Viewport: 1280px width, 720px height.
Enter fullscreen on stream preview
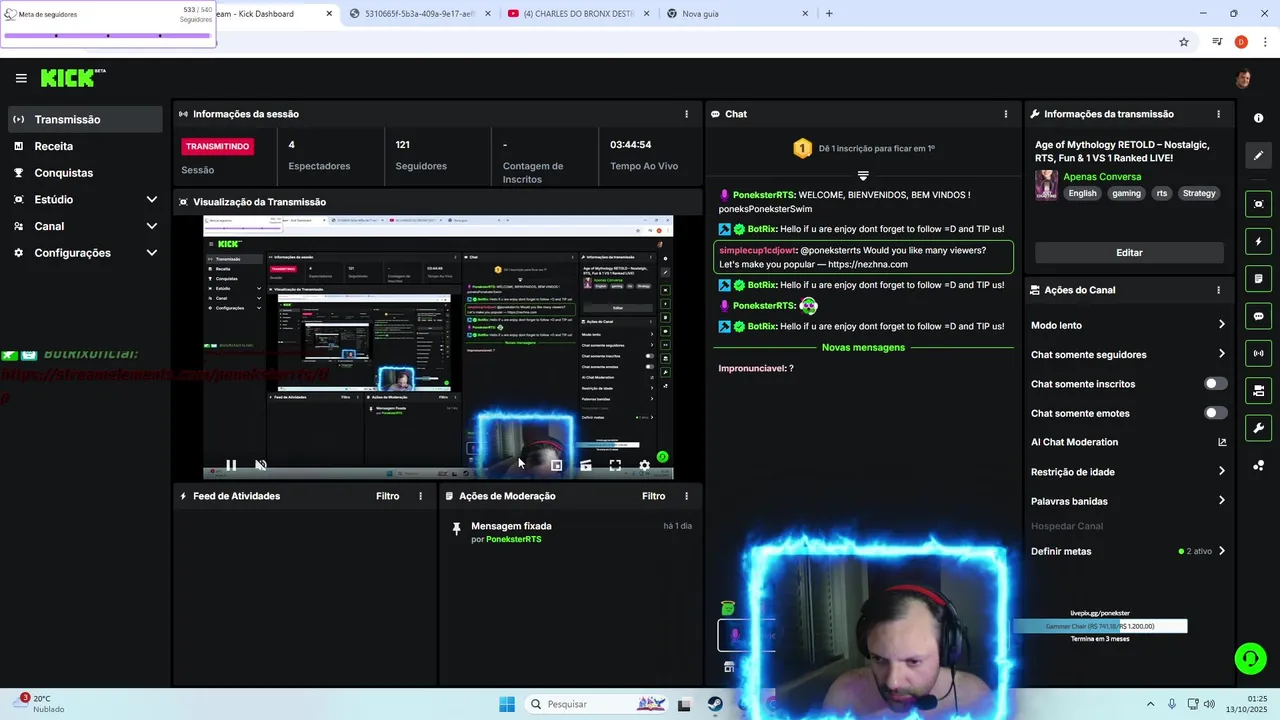(x=615, y=465)
